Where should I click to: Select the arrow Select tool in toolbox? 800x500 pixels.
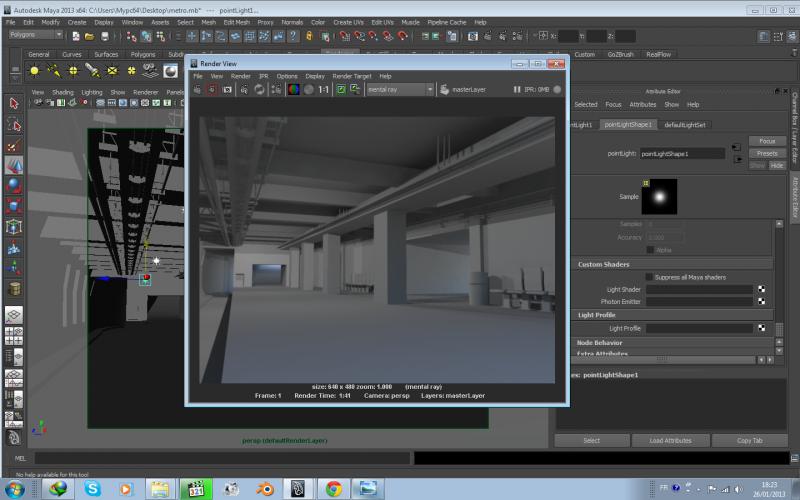tap(14, 103)
